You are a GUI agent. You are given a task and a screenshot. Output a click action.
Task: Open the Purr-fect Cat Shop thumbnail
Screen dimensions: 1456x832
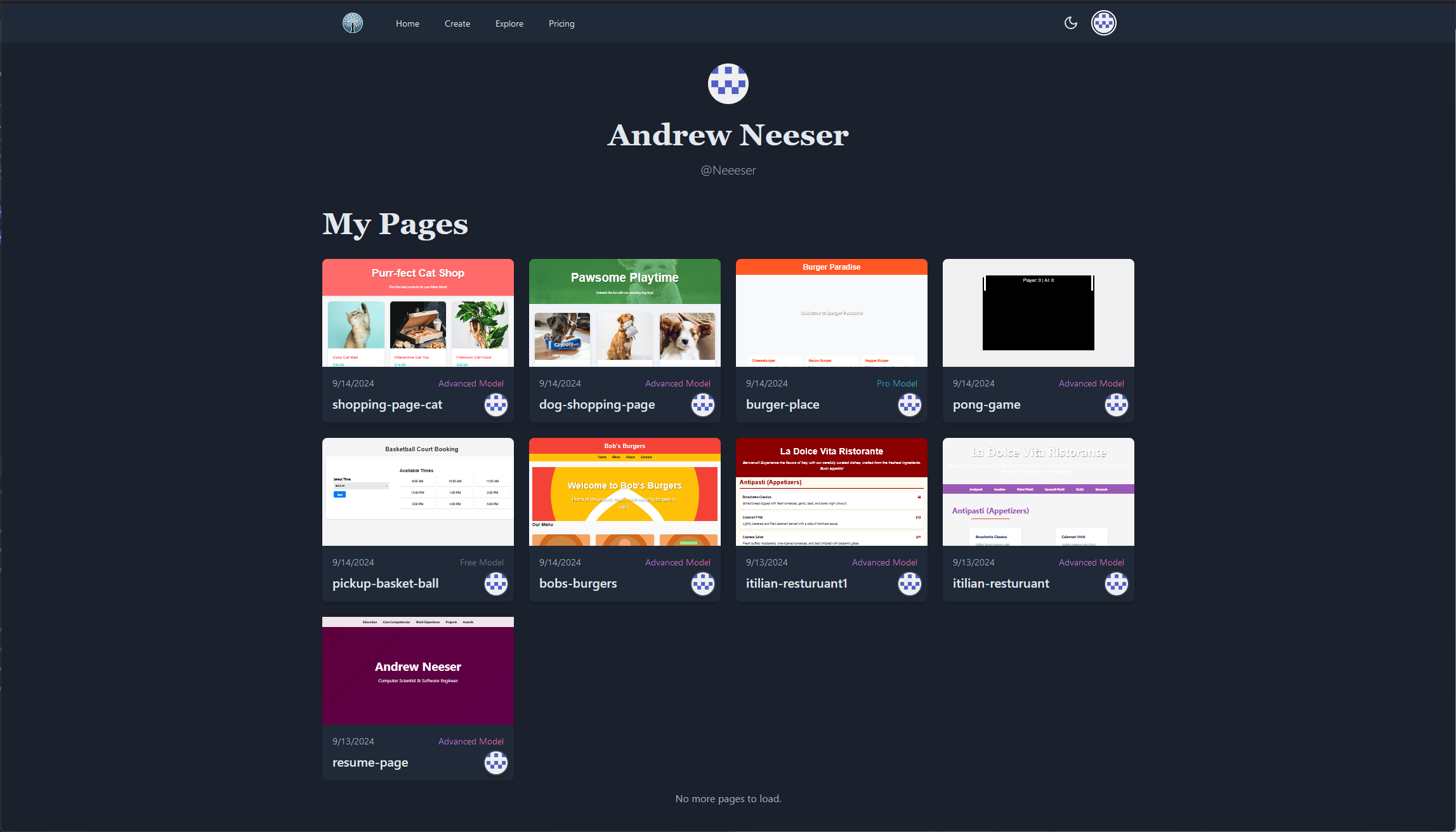(417, 313)
